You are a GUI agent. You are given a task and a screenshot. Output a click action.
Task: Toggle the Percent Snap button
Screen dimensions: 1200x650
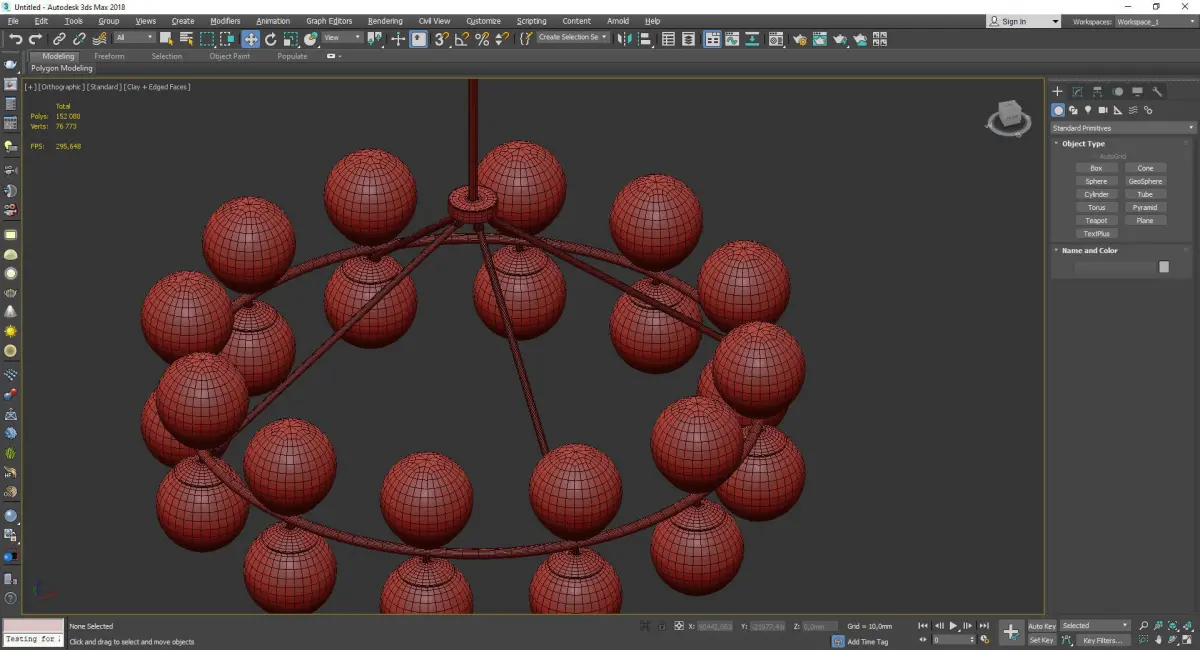click(482, 39)
